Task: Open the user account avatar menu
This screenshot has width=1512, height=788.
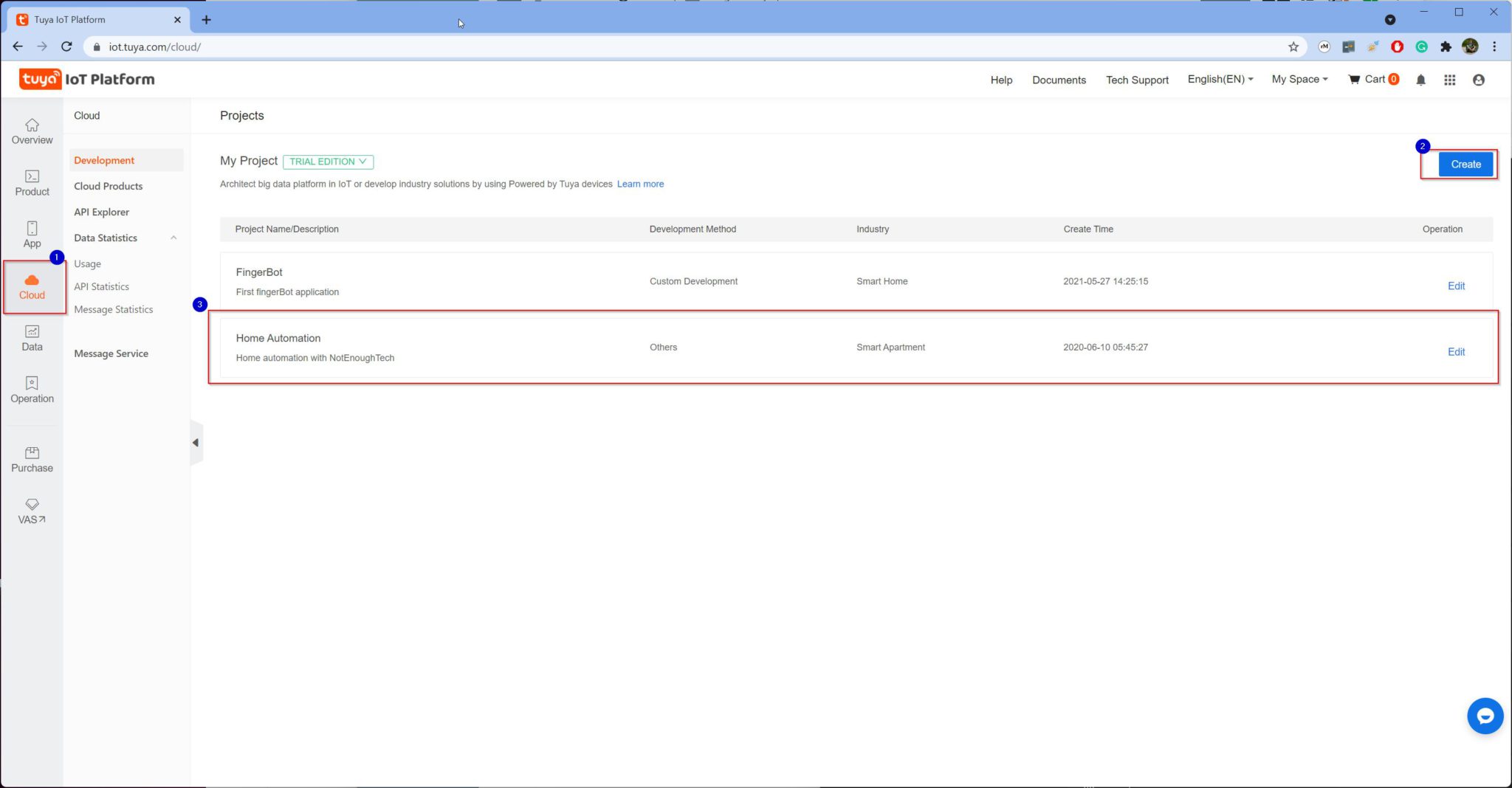Action: tap(1479, 80)
